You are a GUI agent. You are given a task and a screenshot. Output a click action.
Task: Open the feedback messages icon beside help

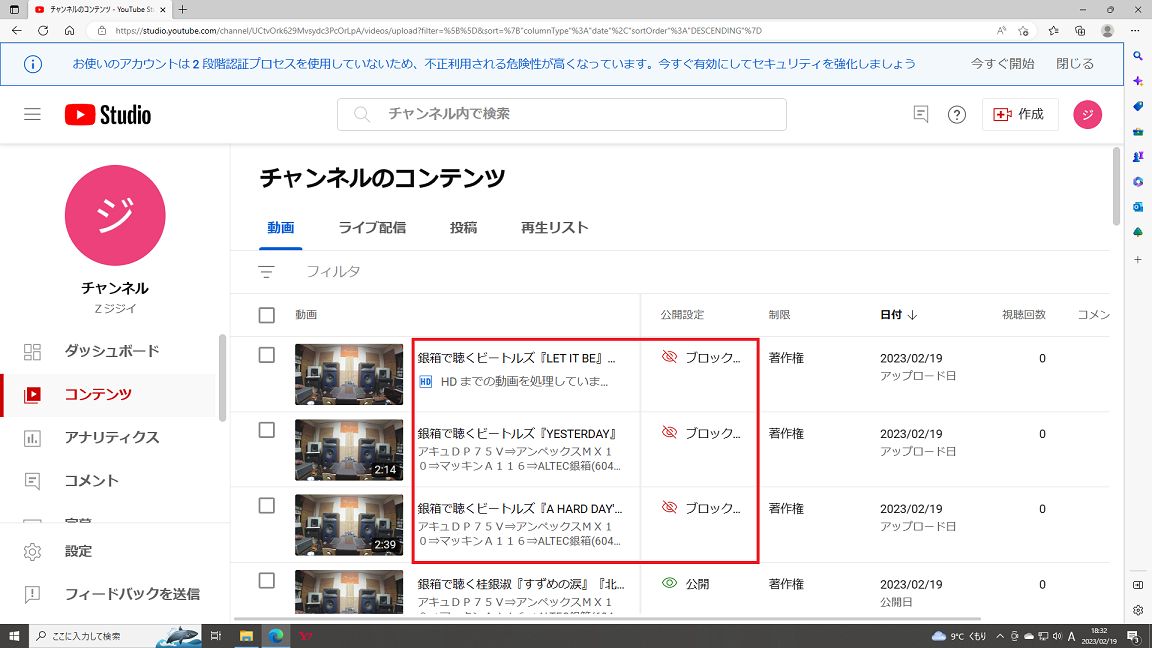921,114
